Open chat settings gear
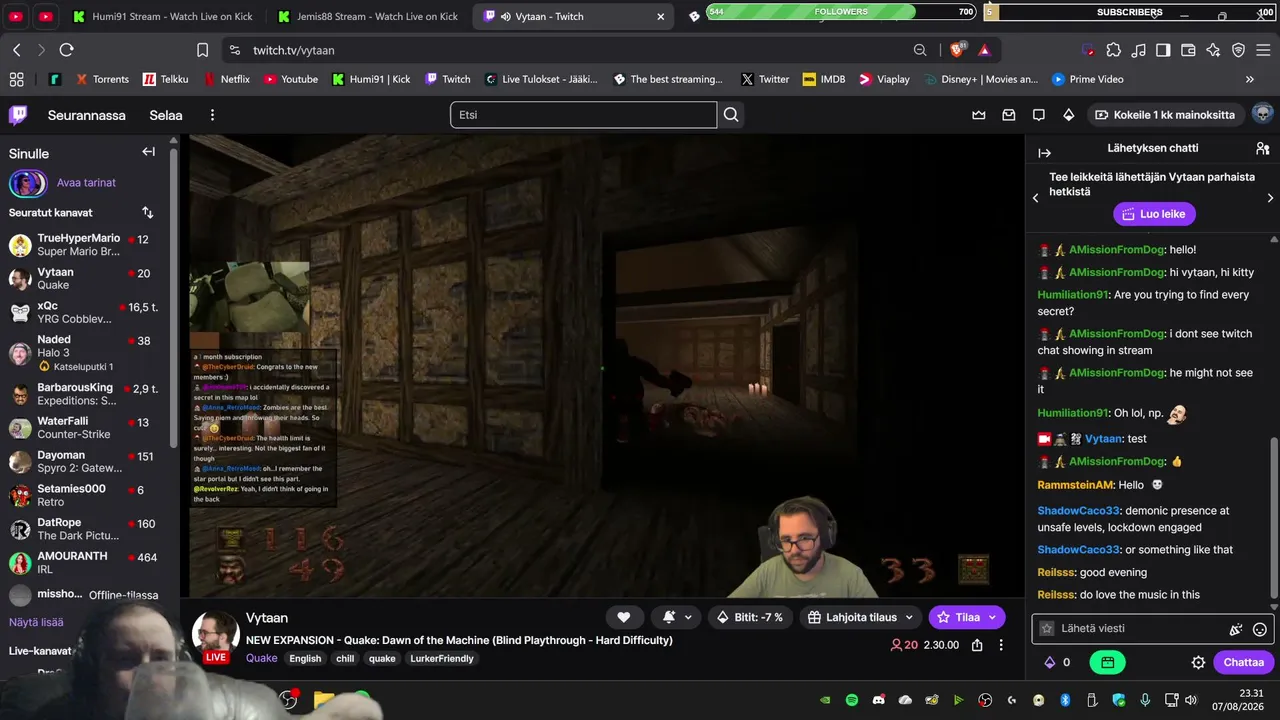 1198,662
